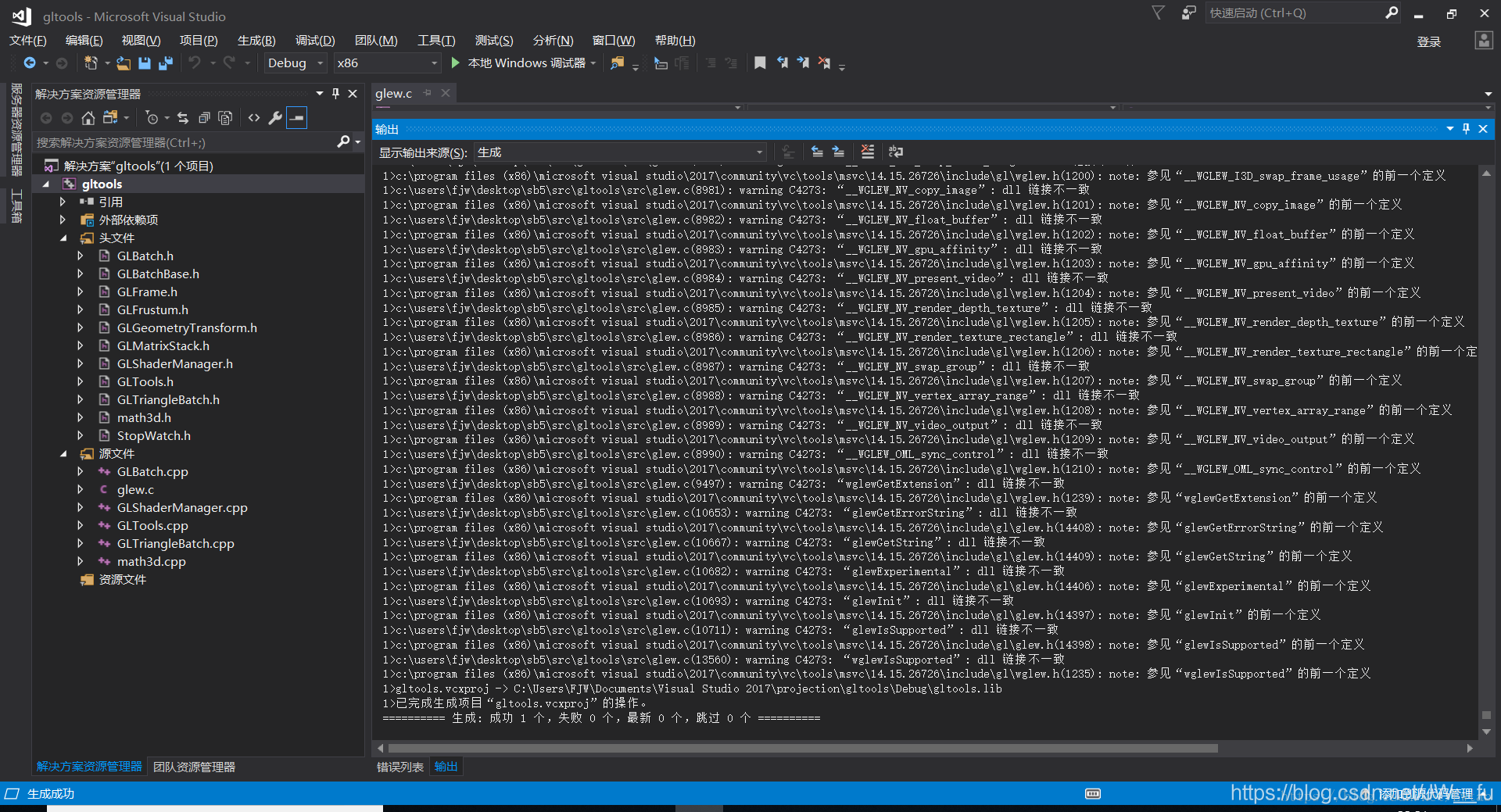Viewport: 1501px width, 812px height.
Task: Go to the next bookmark
Action: [x=803, y=63]
